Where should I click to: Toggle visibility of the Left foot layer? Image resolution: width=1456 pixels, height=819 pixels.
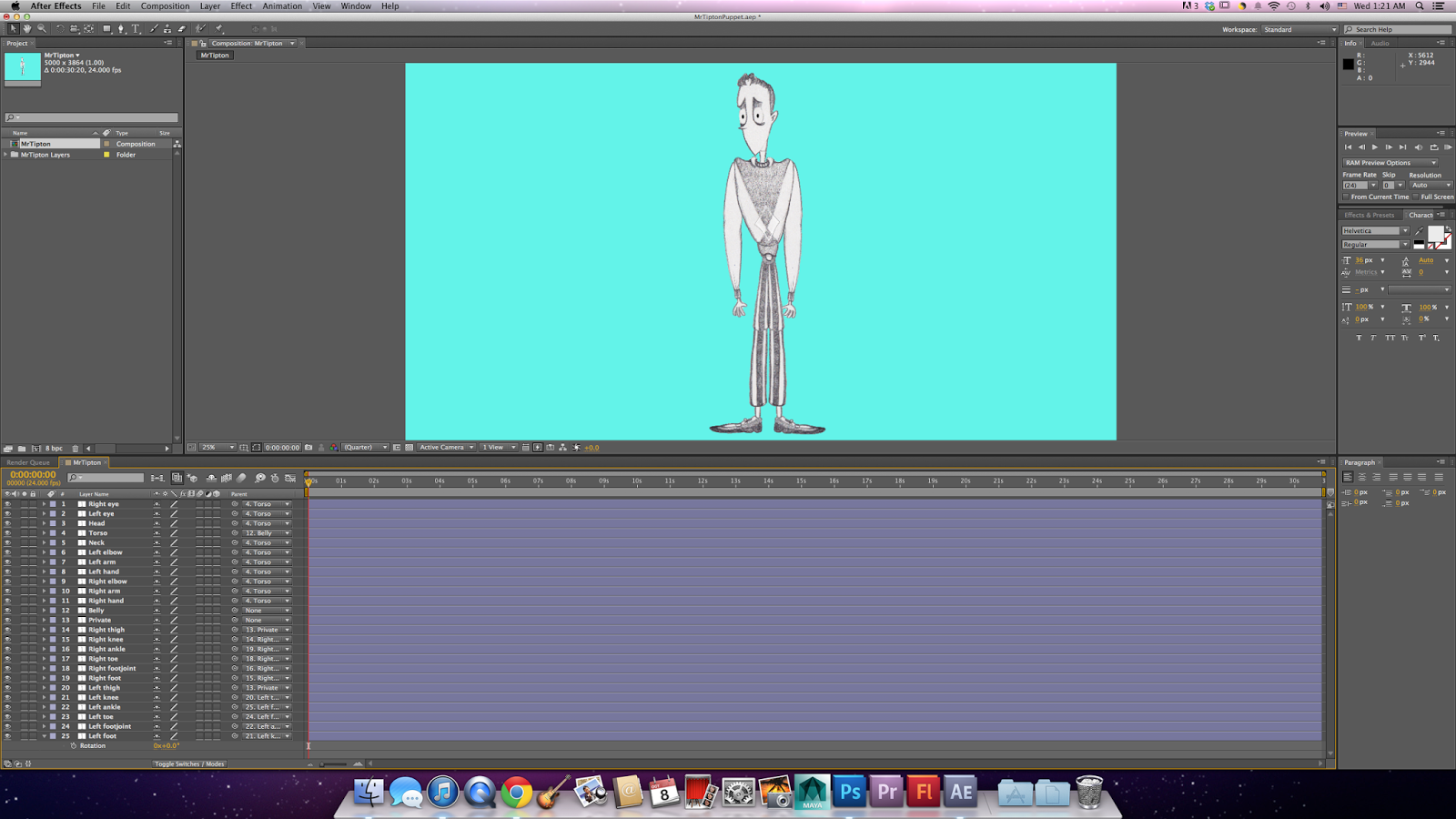(x=9, y=736)
